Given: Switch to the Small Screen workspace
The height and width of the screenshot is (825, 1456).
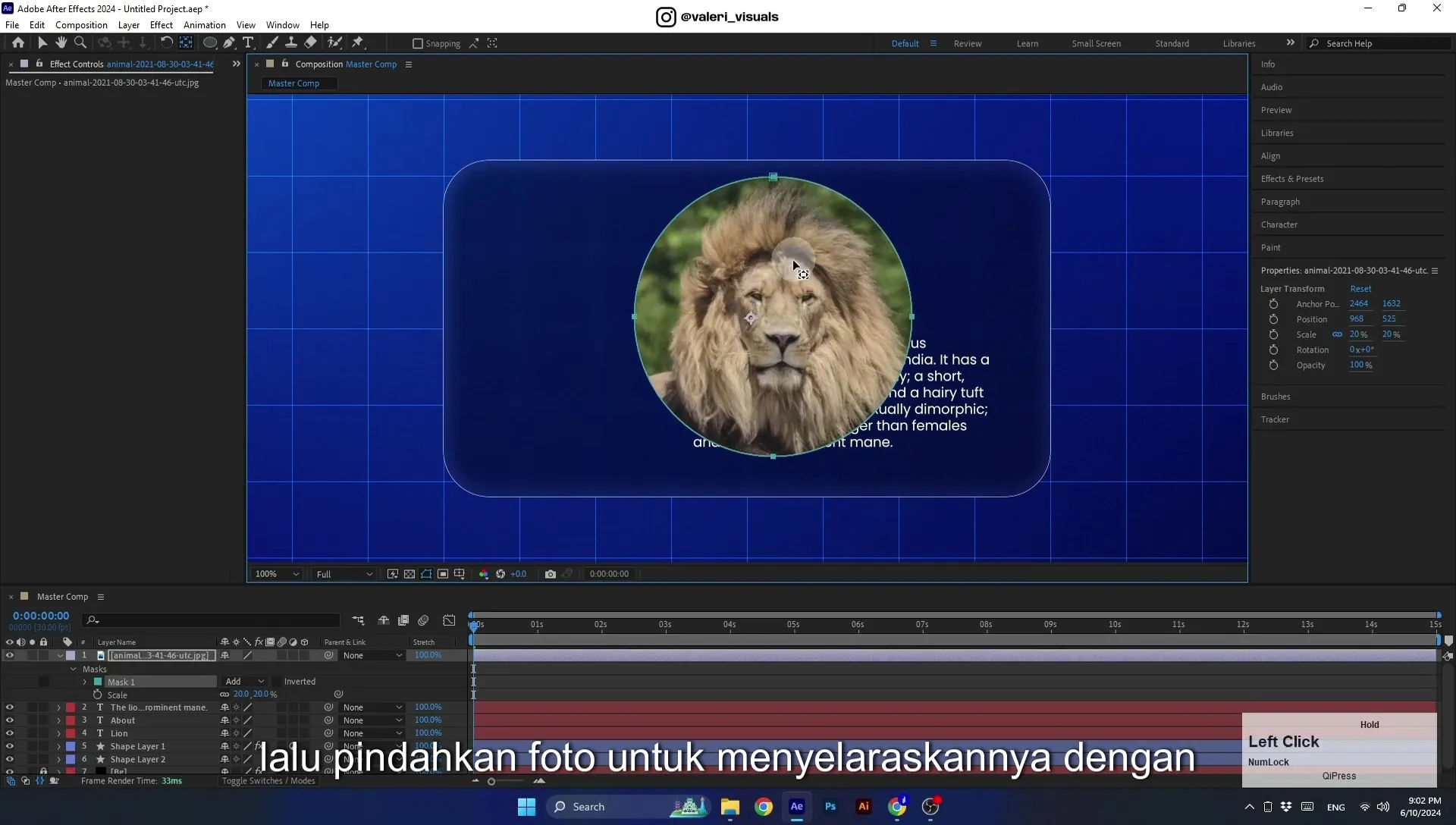Looking at the screenshot, I should (x=1096, y=43).
